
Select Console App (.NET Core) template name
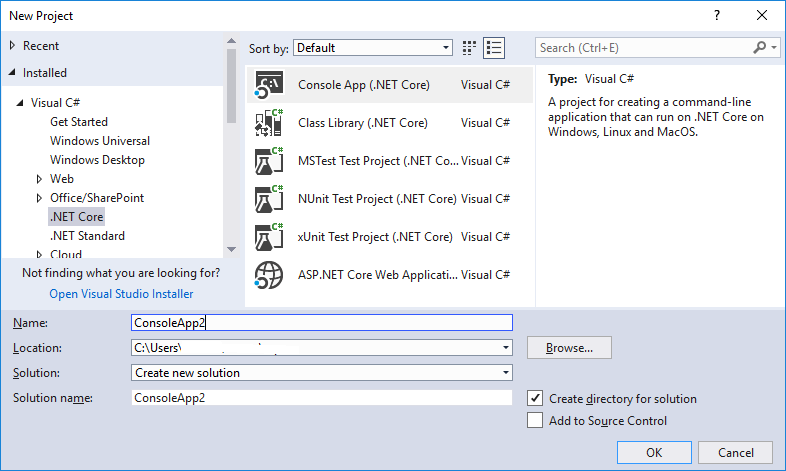pos(364,85)
